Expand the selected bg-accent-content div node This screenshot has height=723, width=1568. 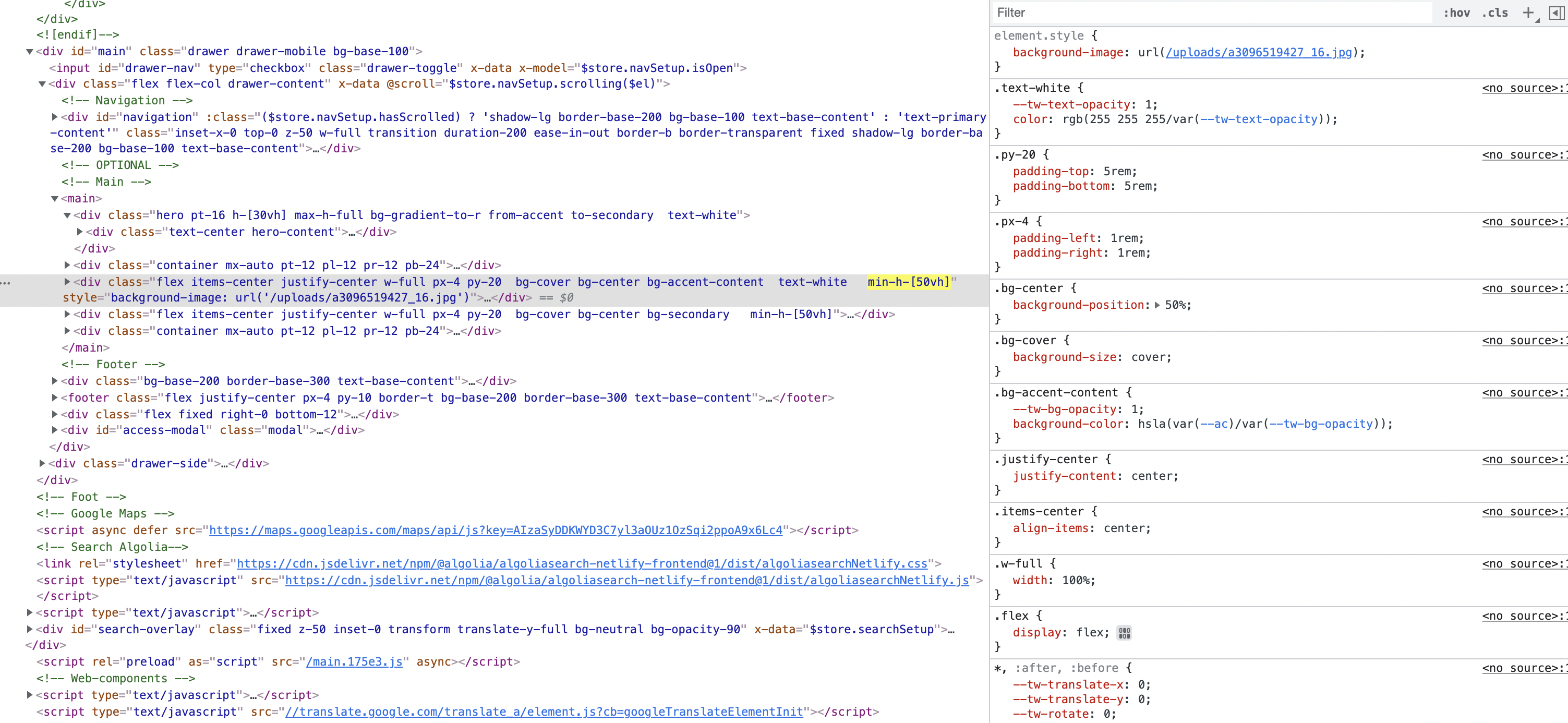pyautogui.click(x=68, y=282)
